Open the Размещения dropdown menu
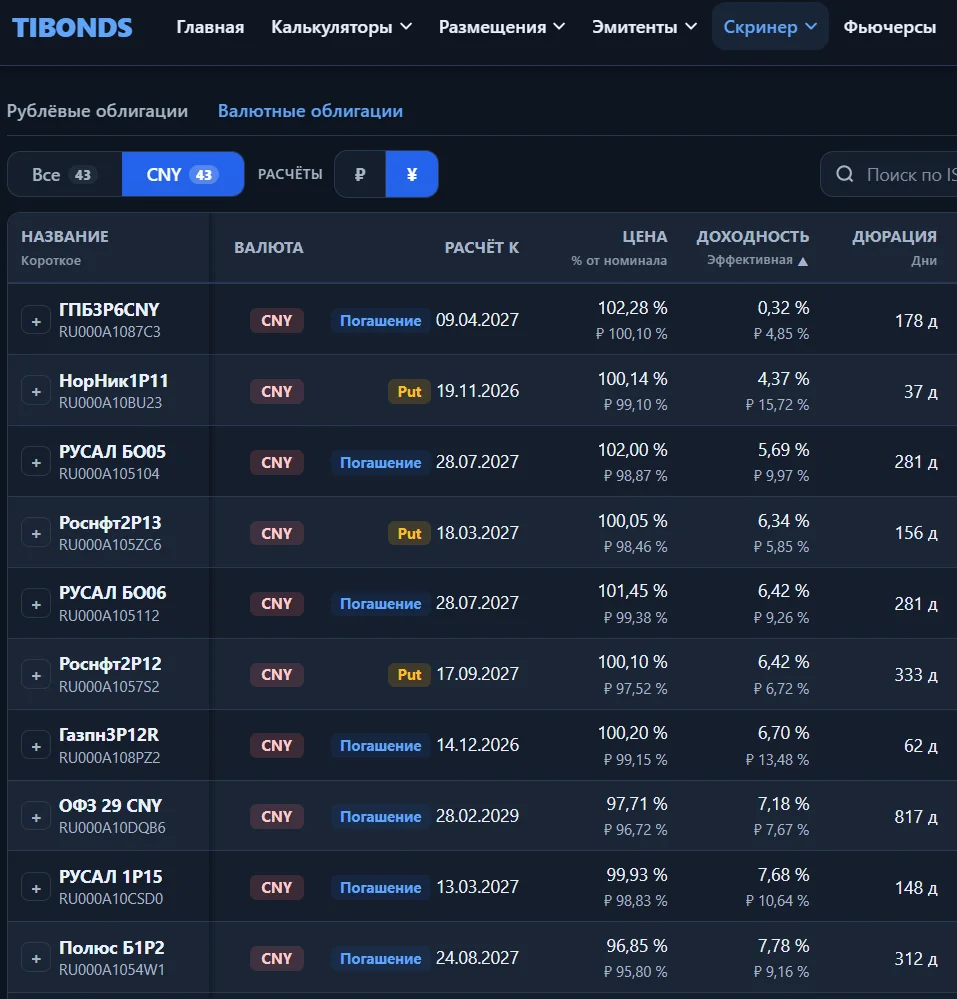Image resolution: width=957 pixels, height=999 pixels. click(x=501, y=27)
